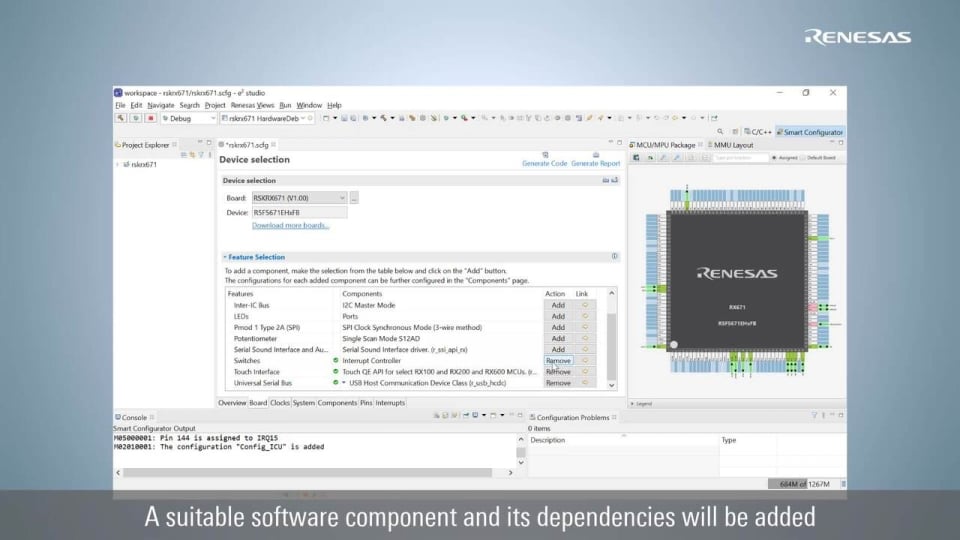Screen dimensions: 960x540
Task: Select the Assigned radio option
Action: point(774,157)
